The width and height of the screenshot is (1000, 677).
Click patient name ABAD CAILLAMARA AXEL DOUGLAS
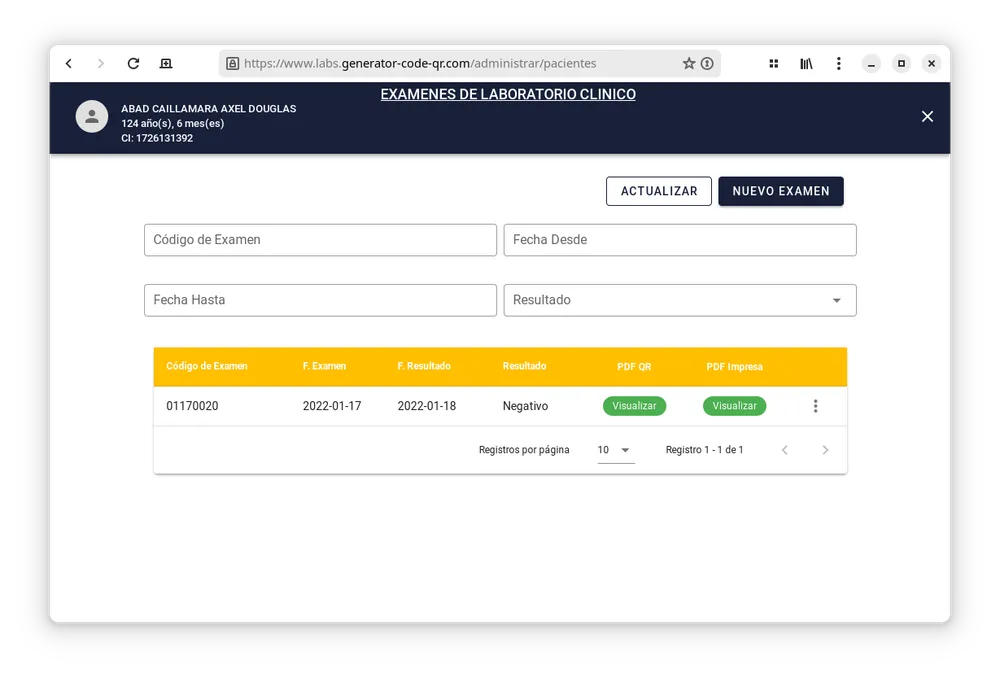(x=209, y=109)
